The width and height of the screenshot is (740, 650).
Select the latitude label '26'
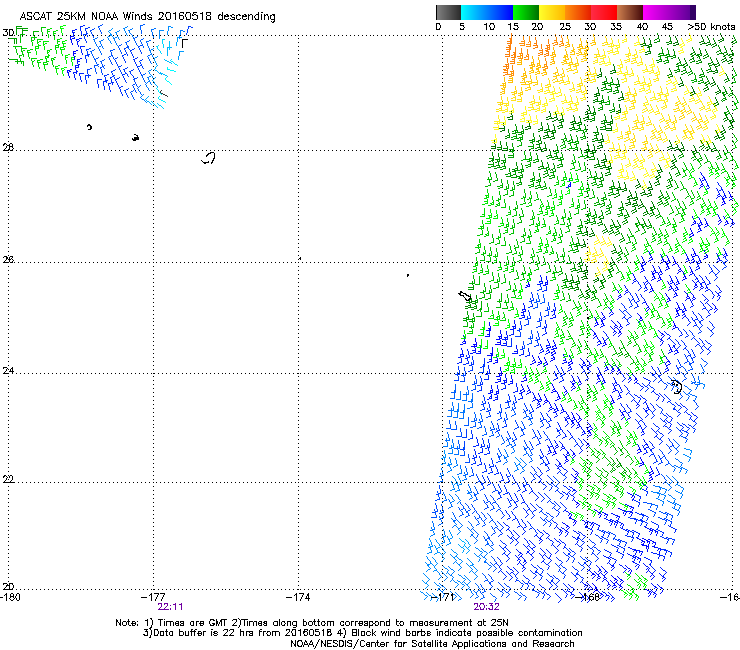point(8,260)
